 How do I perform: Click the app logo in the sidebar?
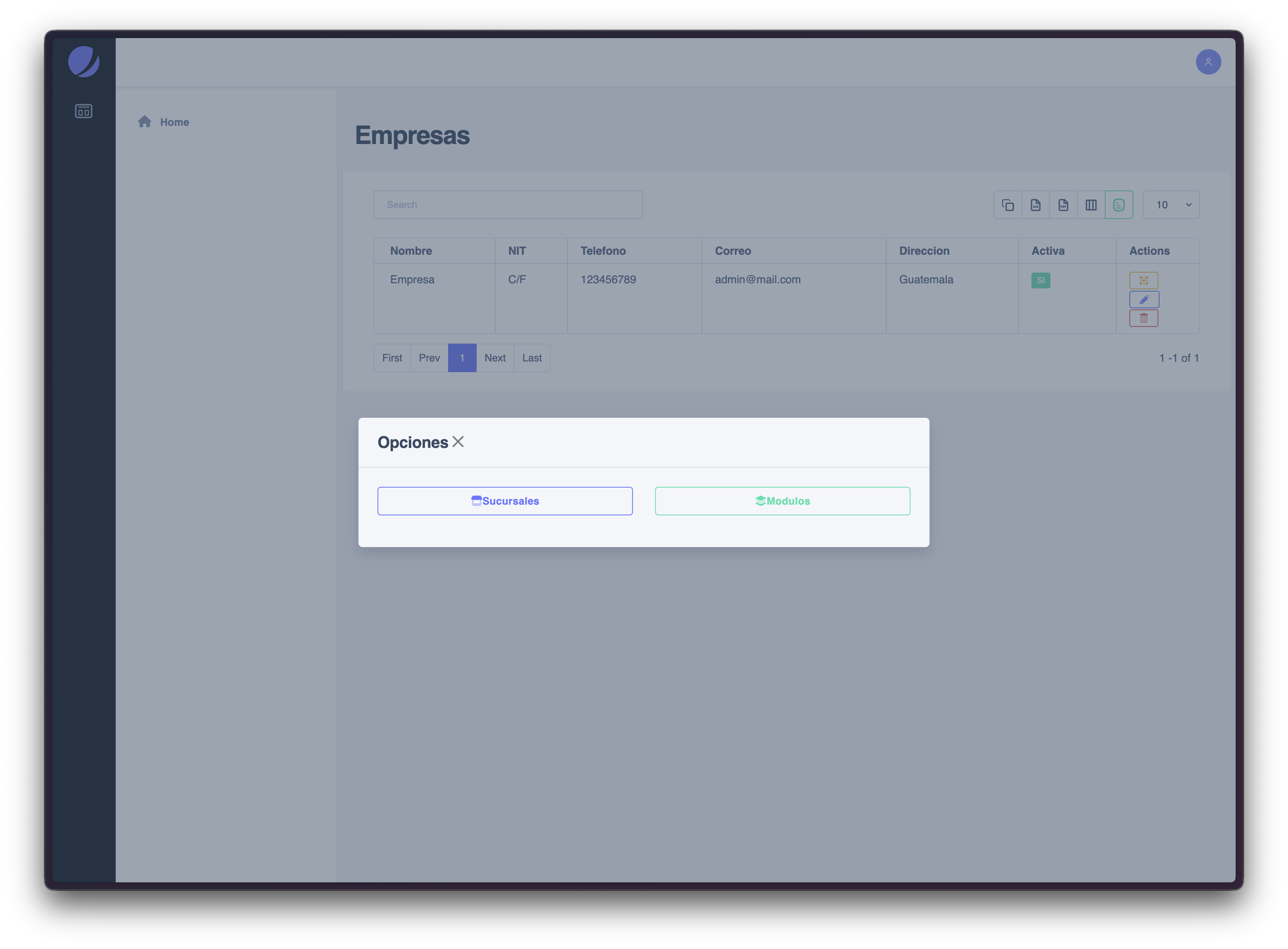84,62
